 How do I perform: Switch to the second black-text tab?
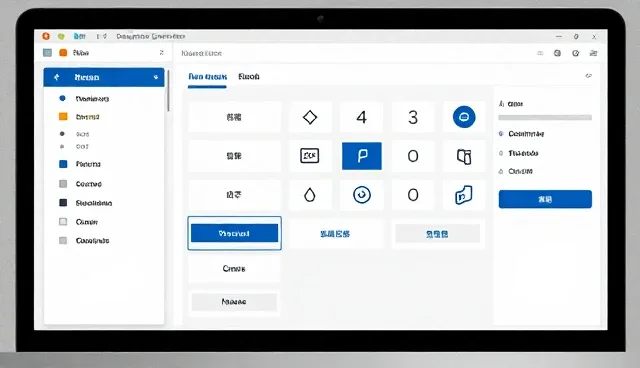pyautogui.click(x=249, y=77)
